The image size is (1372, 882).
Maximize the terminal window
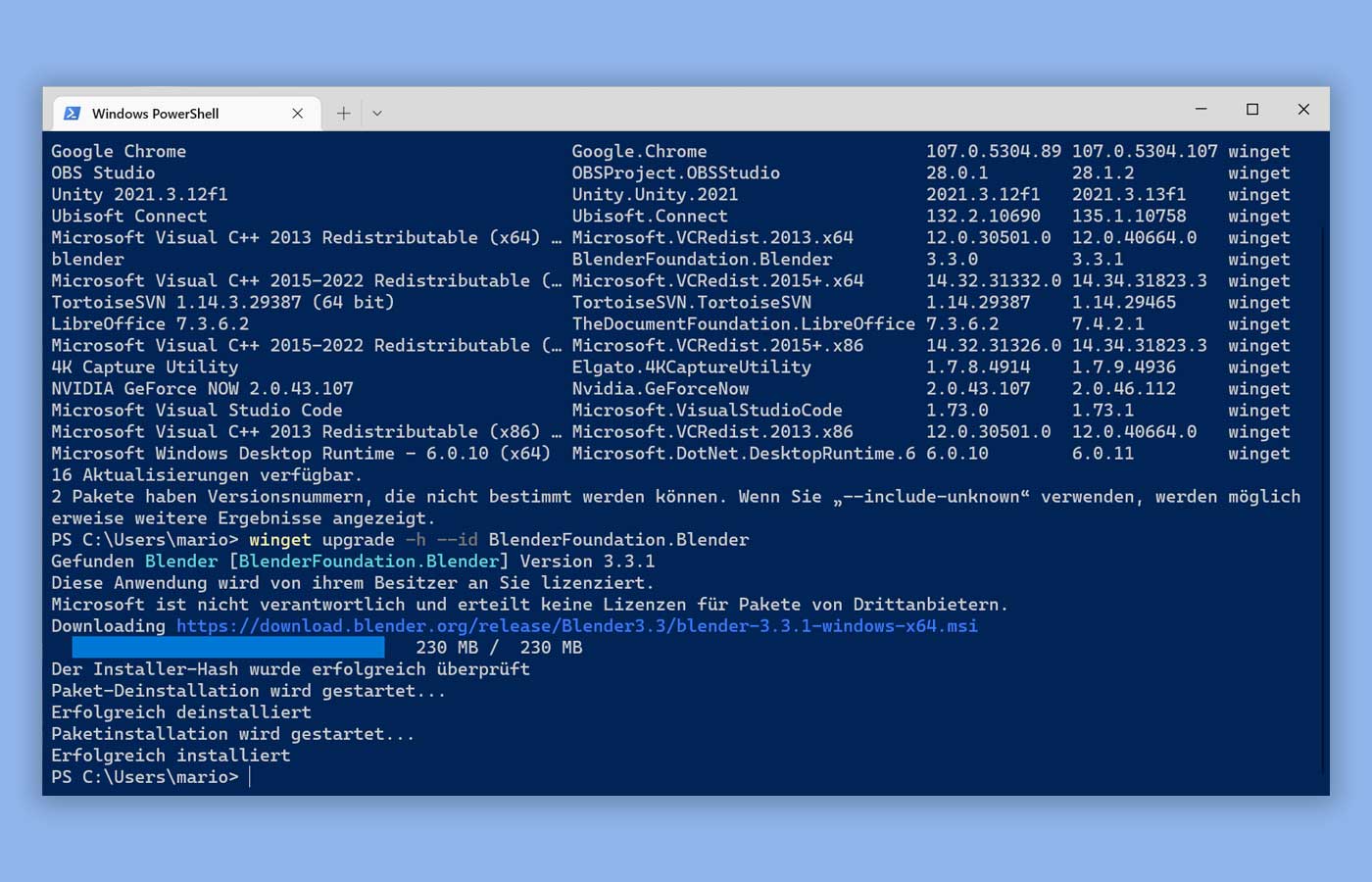[1252, 109]
